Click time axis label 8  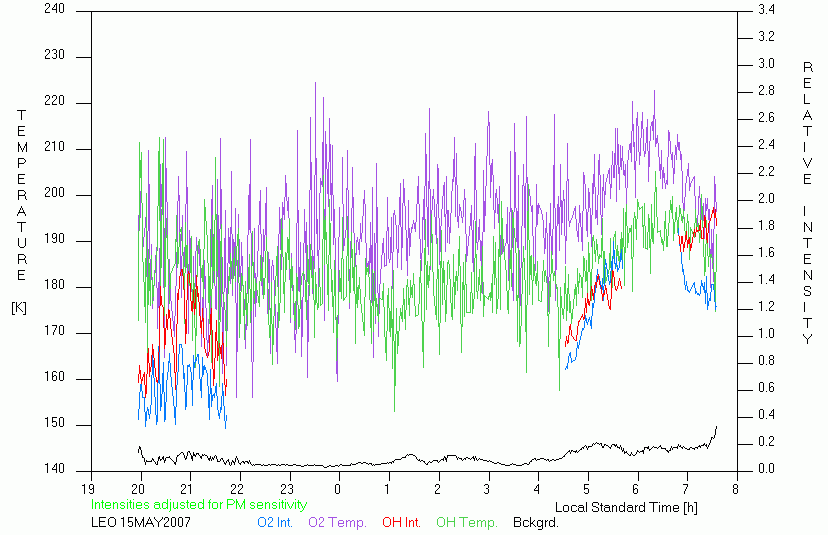(x=735, y=489)
